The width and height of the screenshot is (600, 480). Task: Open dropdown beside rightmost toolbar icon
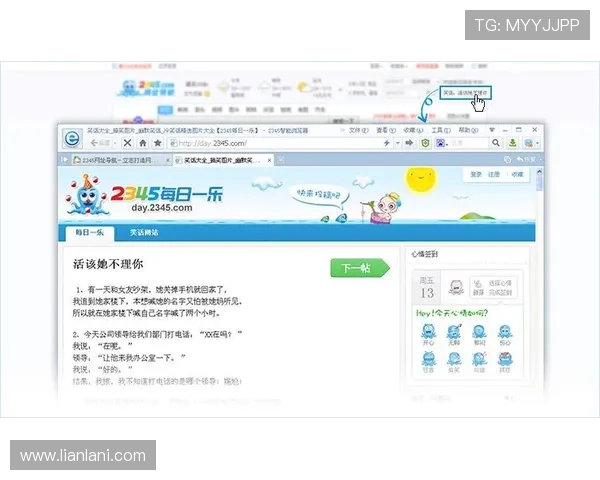point(538,143)
